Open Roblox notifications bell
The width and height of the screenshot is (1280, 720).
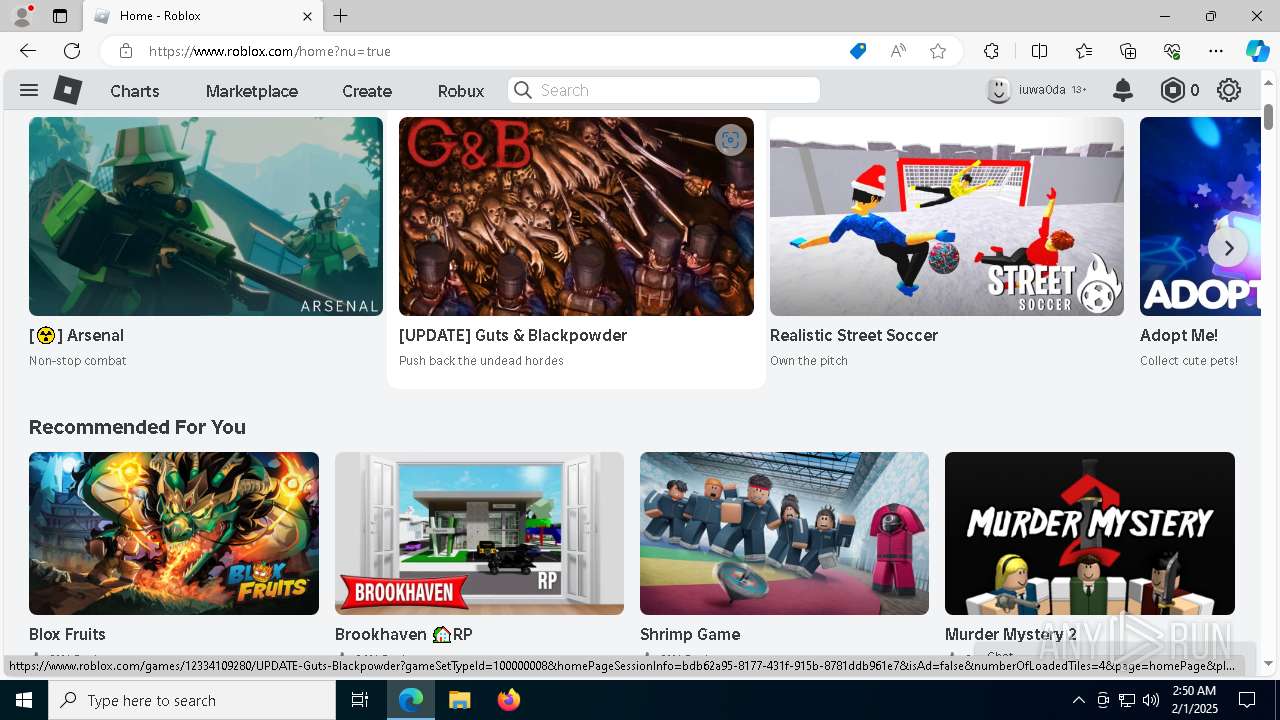tap(1123, 90)
